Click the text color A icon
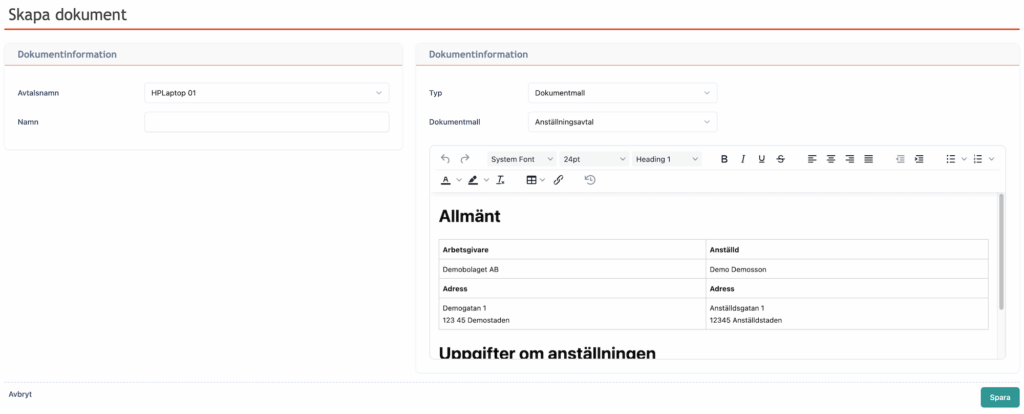Viewport: 1024px width, 414px height. (446, 180)
